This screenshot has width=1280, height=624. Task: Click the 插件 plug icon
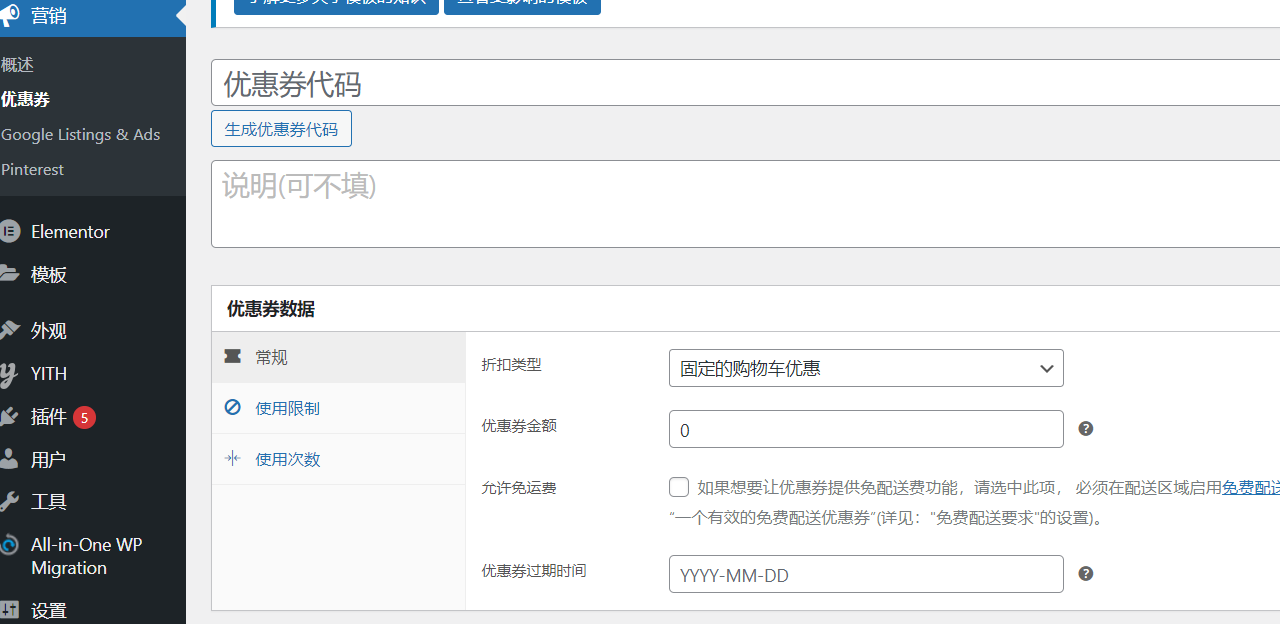[9, 417]
